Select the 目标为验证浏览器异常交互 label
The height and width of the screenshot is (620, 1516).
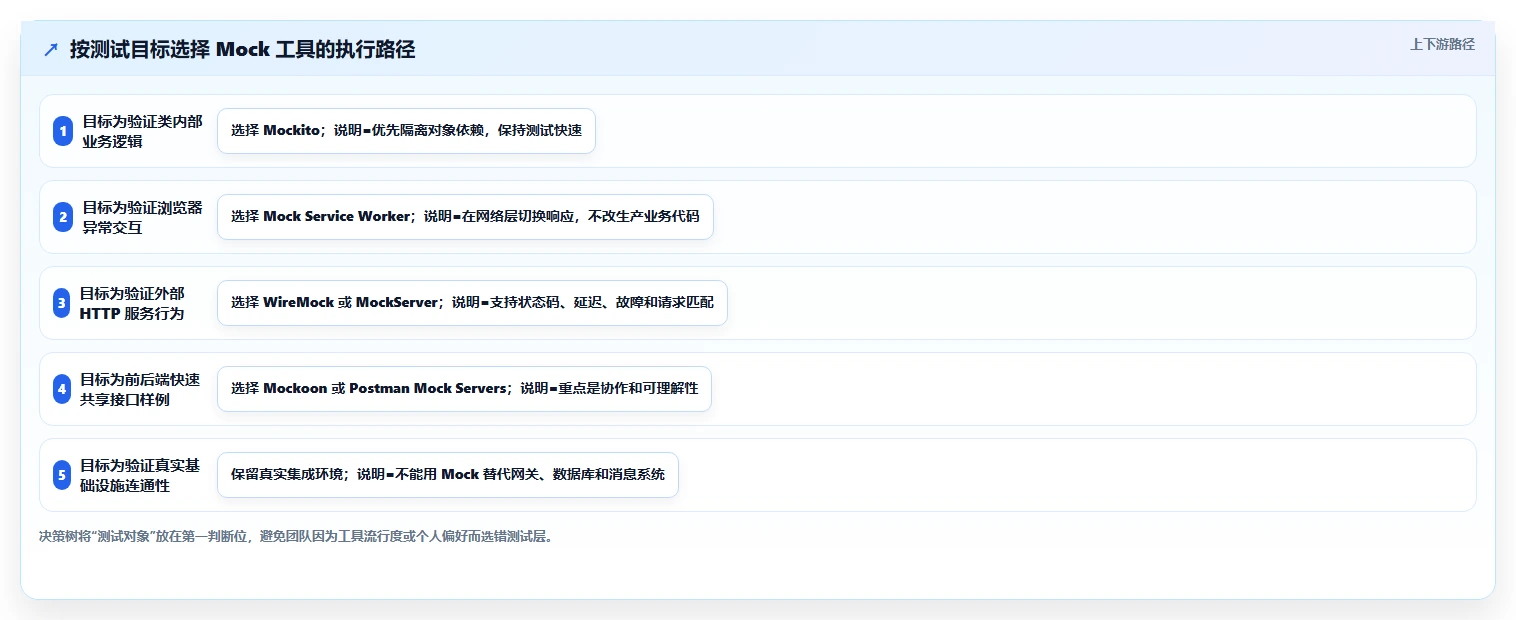142,217
